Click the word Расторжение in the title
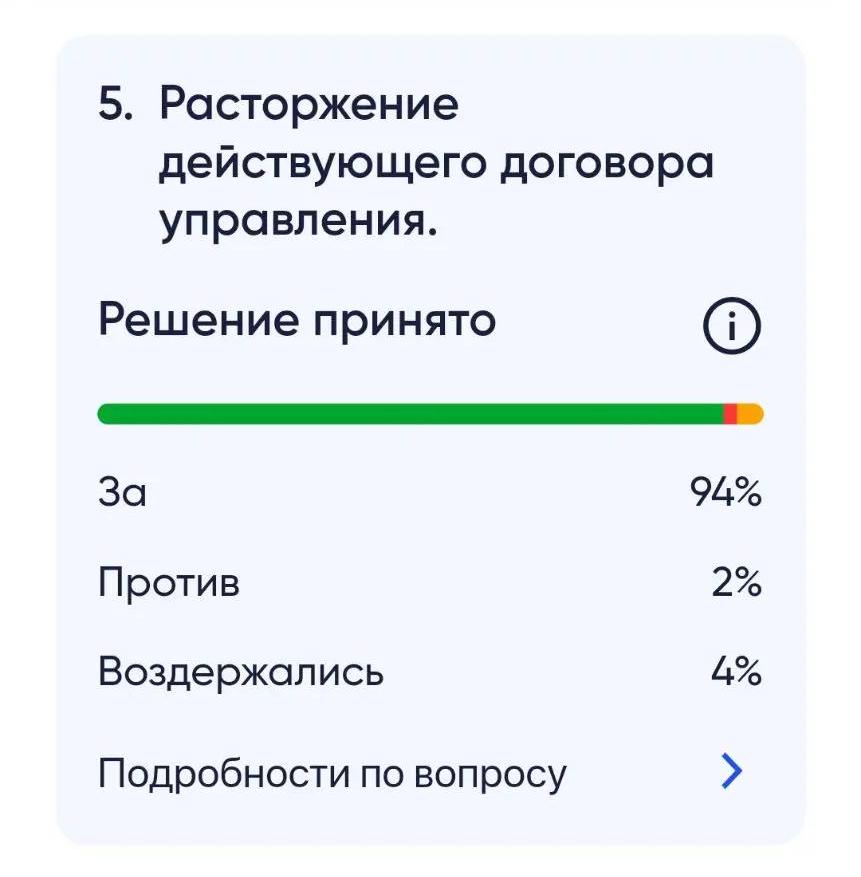 tap(309, 105)
